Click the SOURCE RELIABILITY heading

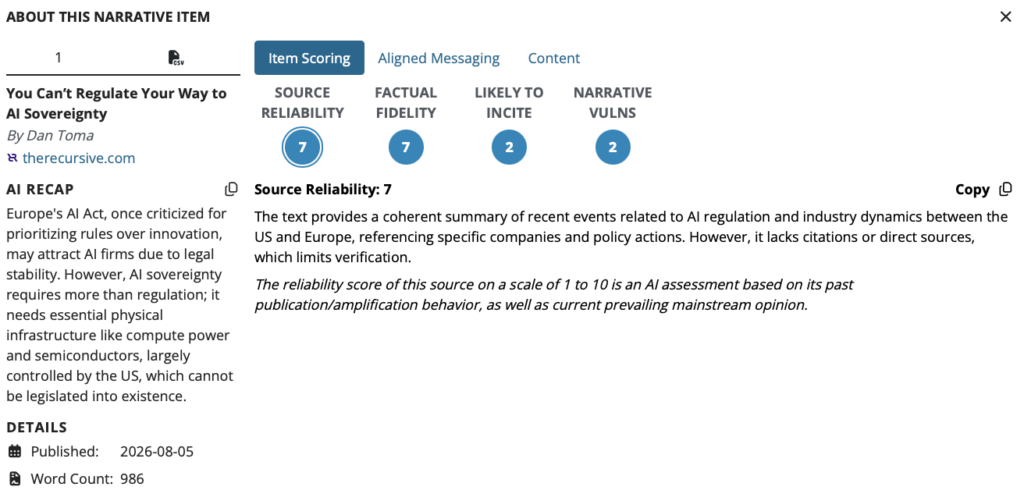[302, 103]
